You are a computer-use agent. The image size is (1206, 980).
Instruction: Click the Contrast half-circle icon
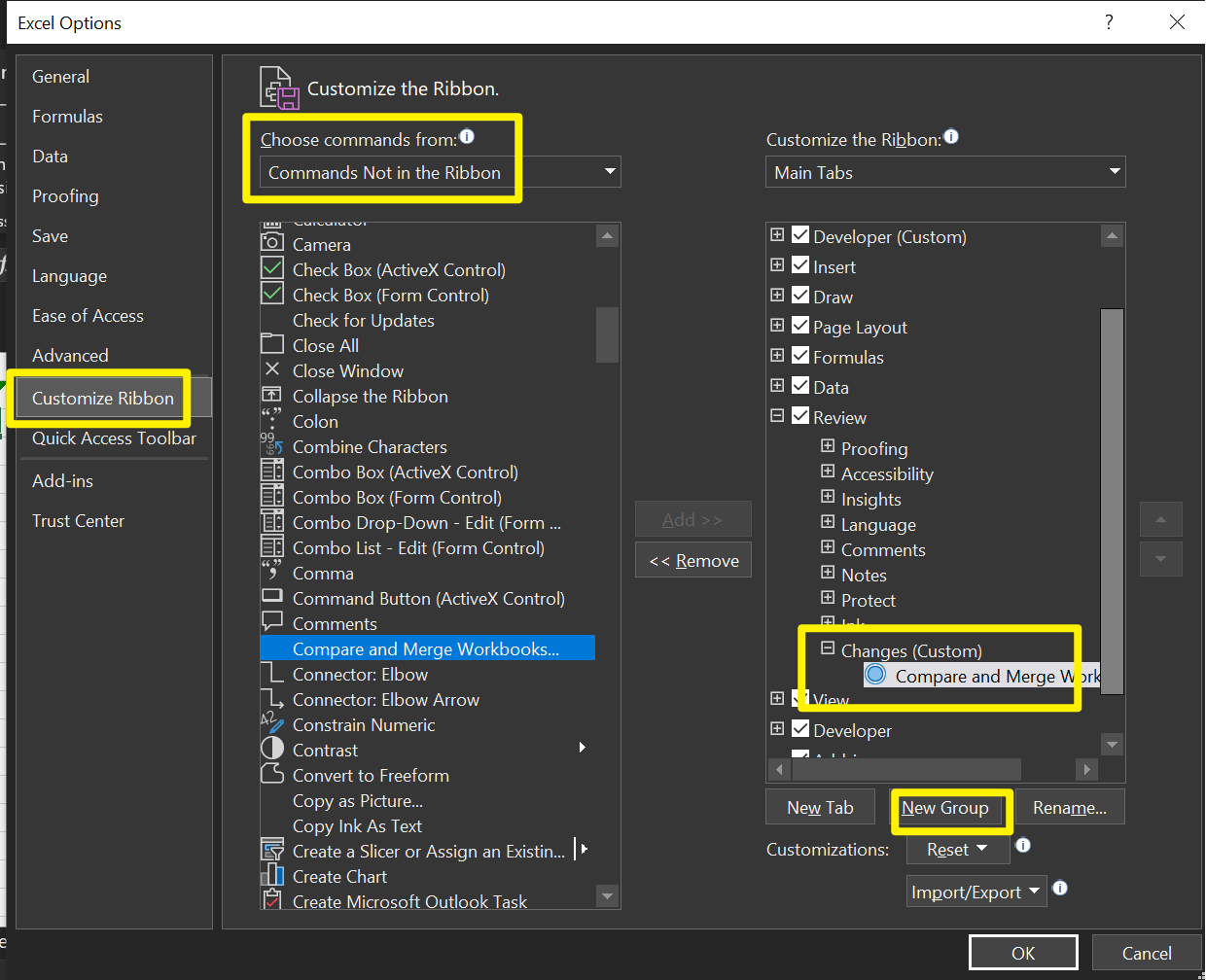pyautogui.click(x=272, y=750)
